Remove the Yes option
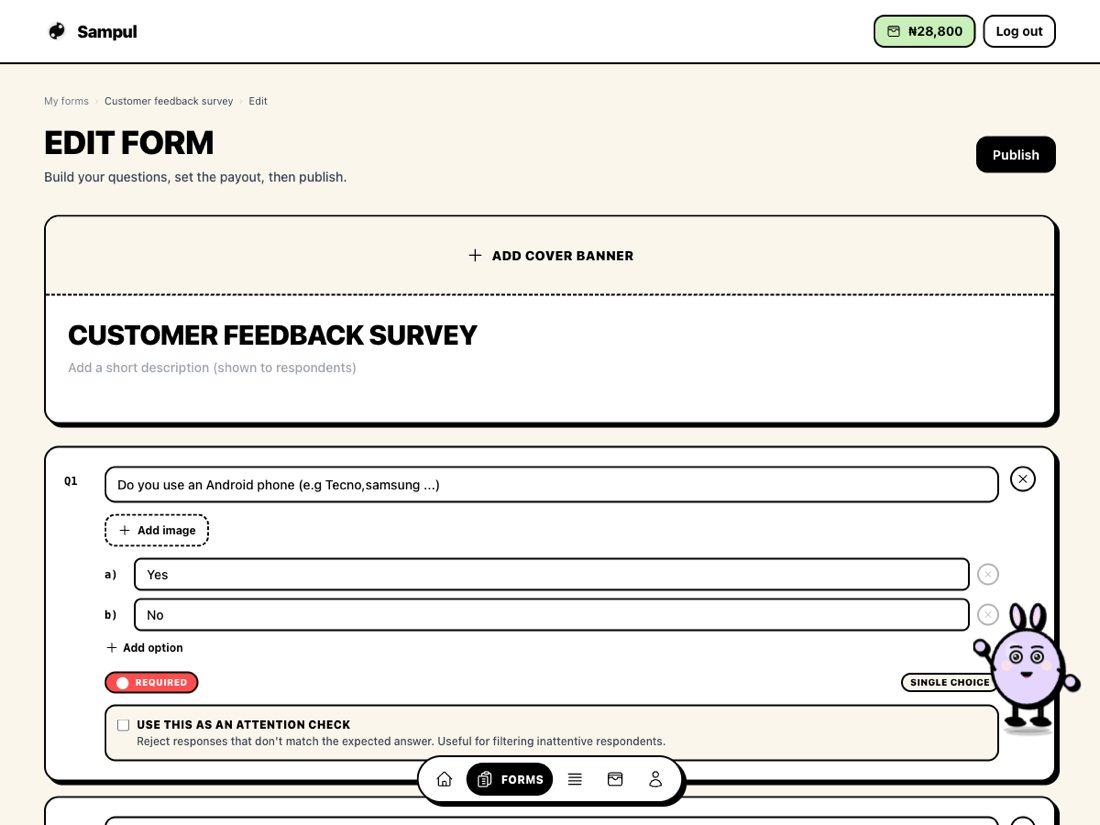The image size is (1100, 825). click(x=988, y=575)
